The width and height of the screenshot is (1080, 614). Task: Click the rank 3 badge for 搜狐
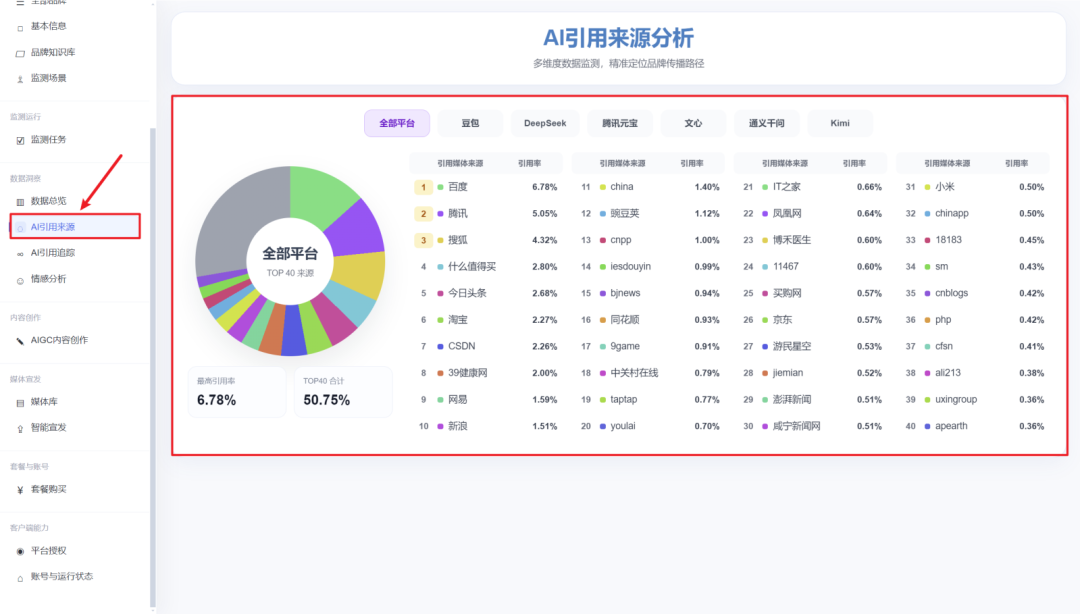pos(423,240)
